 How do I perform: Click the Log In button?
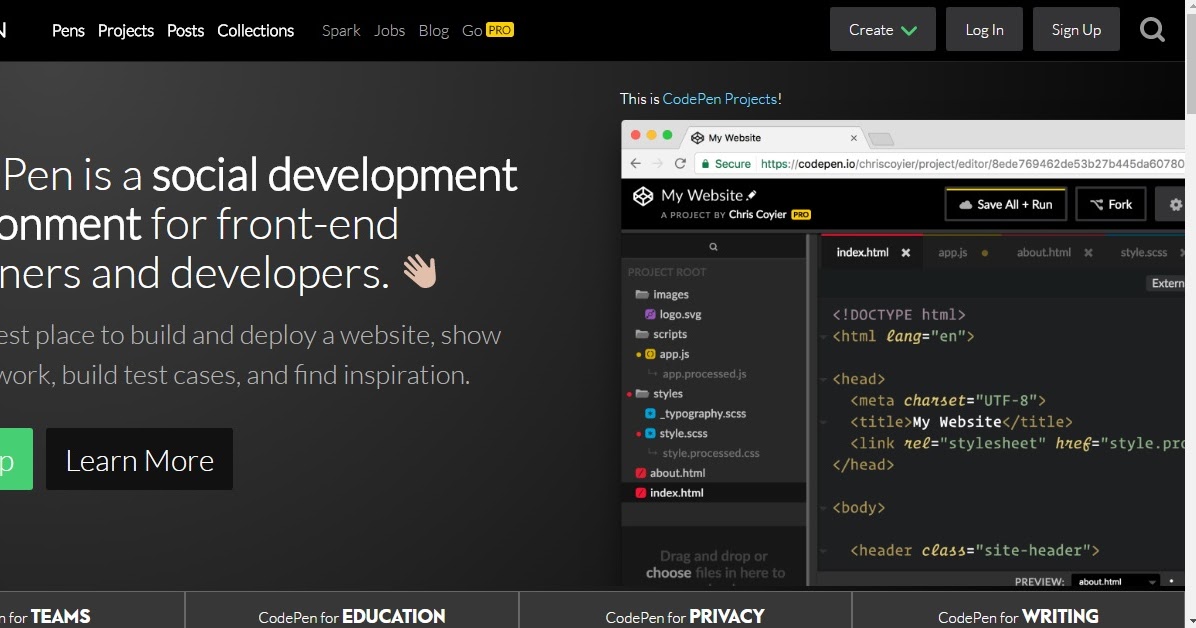point(984,30)
